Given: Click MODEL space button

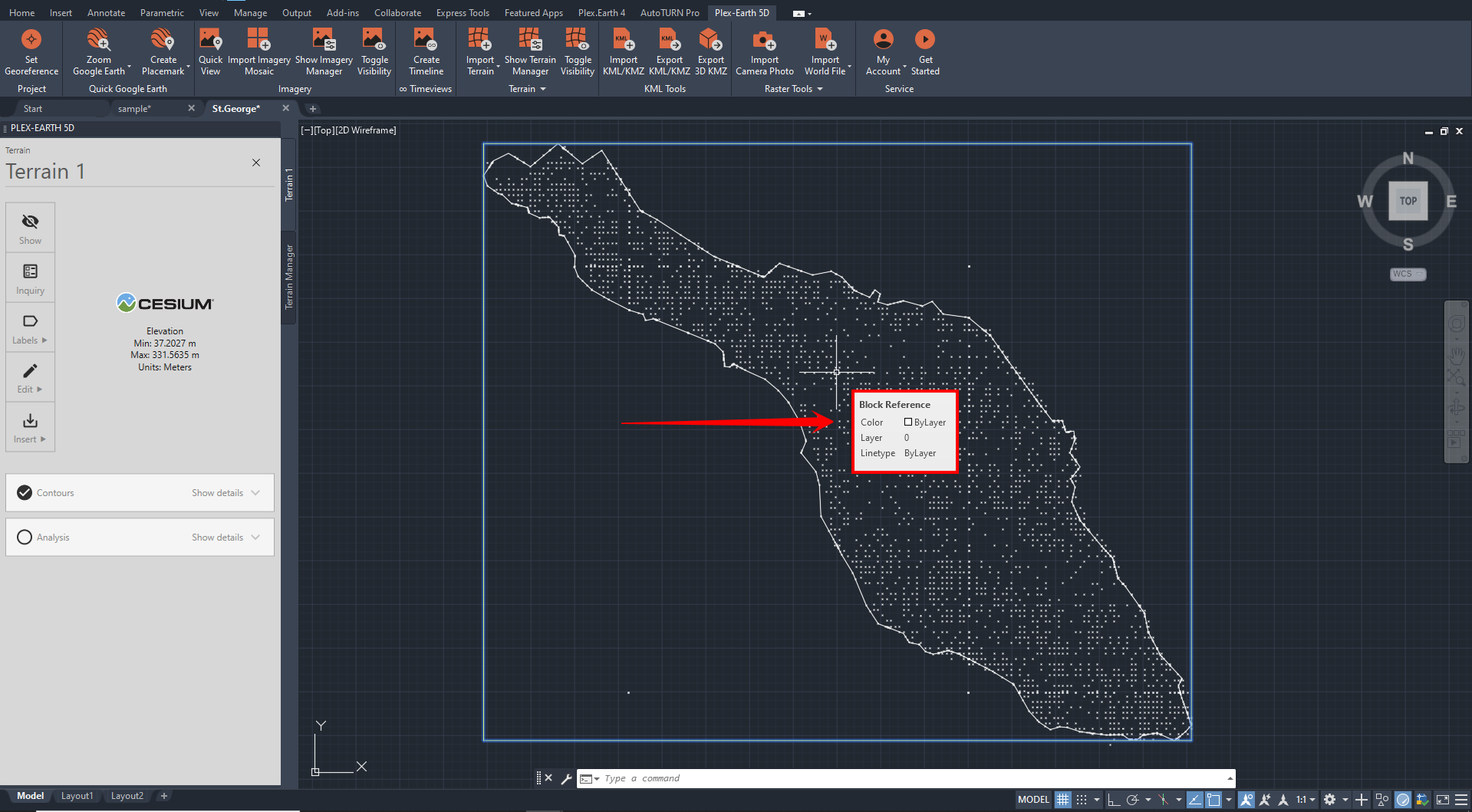Looking at the screenshot, I should (1032, 800).
